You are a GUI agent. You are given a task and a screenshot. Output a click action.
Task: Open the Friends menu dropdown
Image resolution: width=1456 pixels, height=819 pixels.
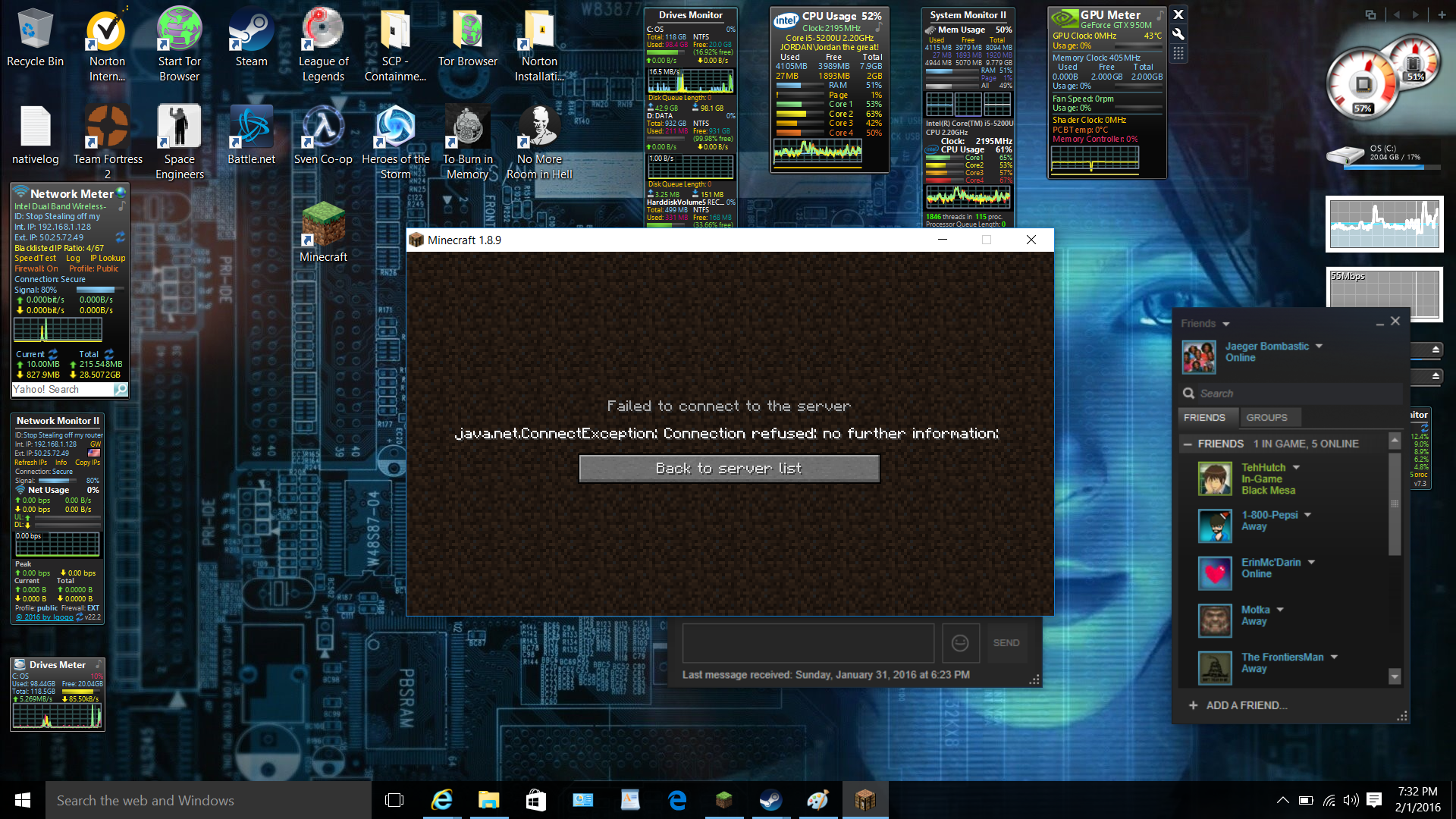(1225, 324)
